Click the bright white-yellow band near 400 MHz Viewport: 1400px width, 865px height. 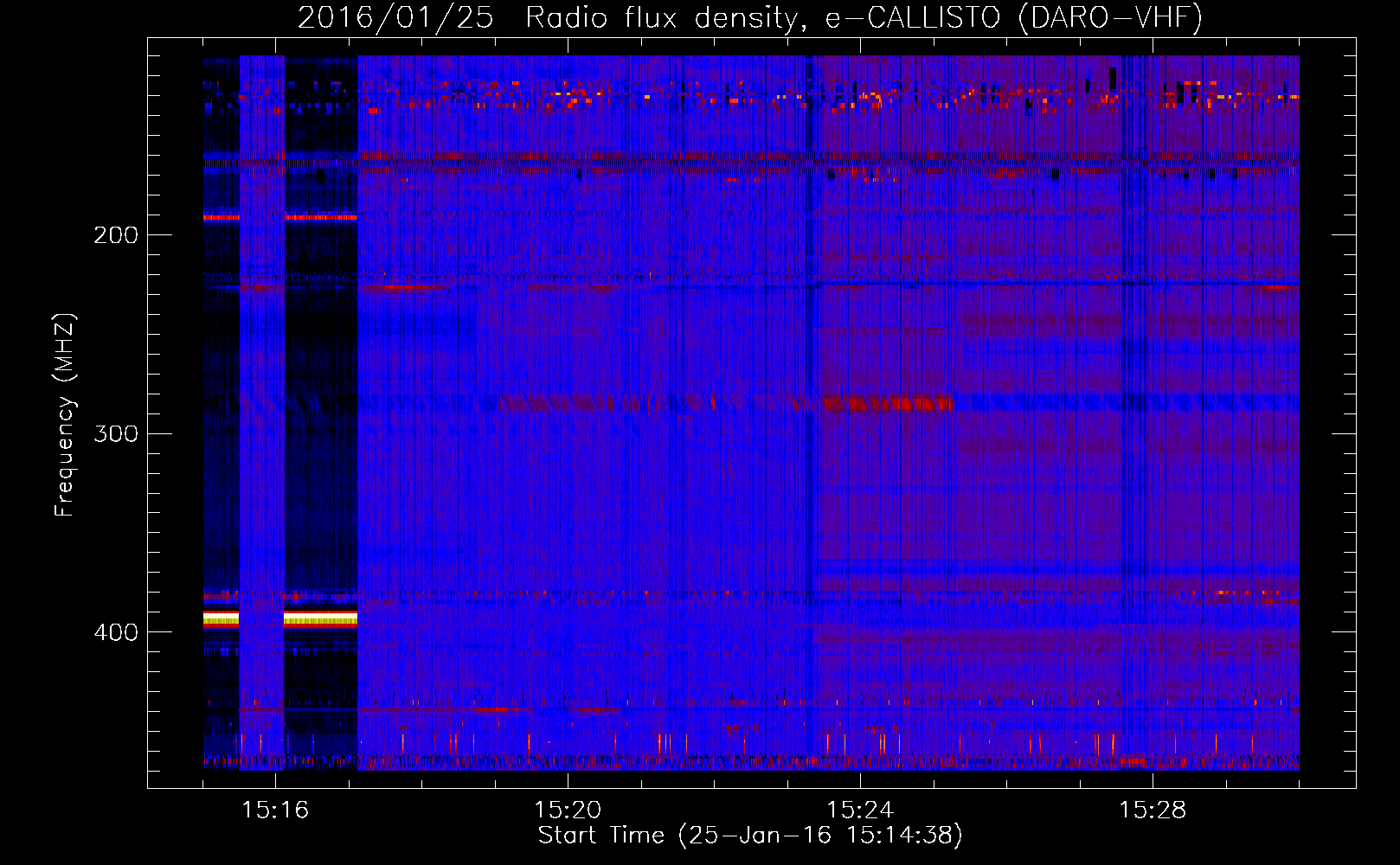pyautogui.click(x=320, y=618)
